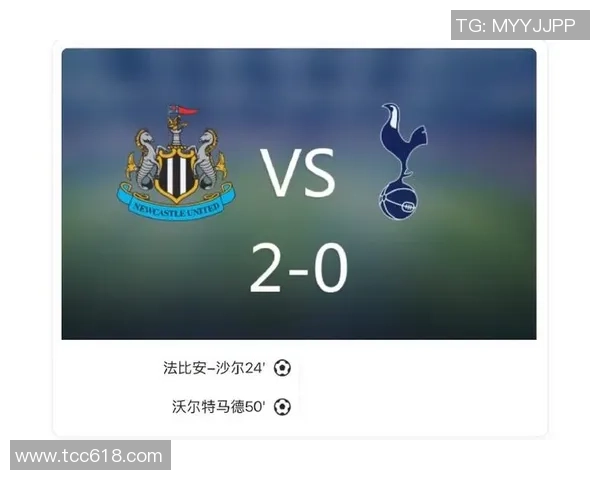Click the black-and-white striped shield
600x480 pixels.
pos(176,175)
